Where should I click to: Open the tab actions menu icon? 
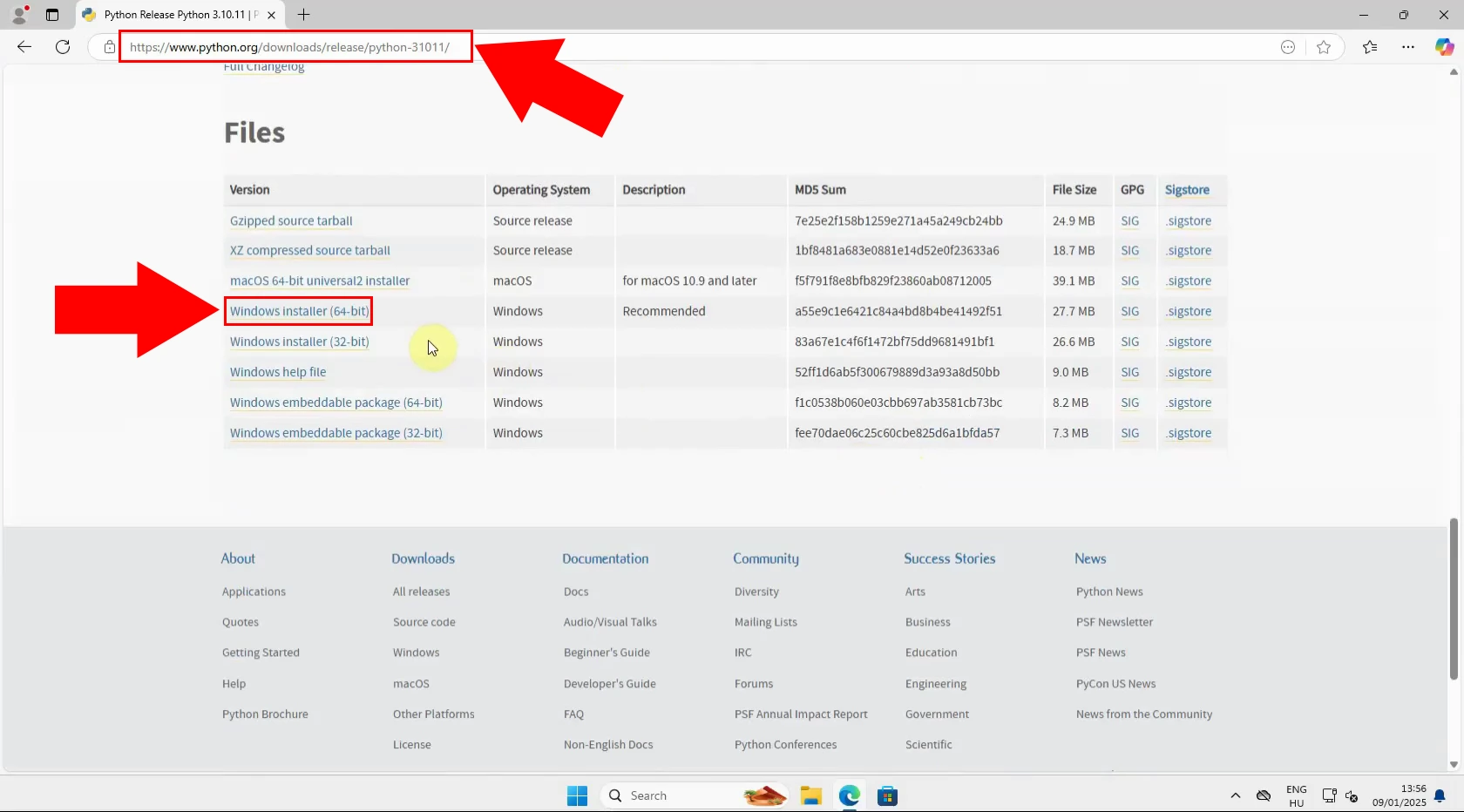[52, 15]
